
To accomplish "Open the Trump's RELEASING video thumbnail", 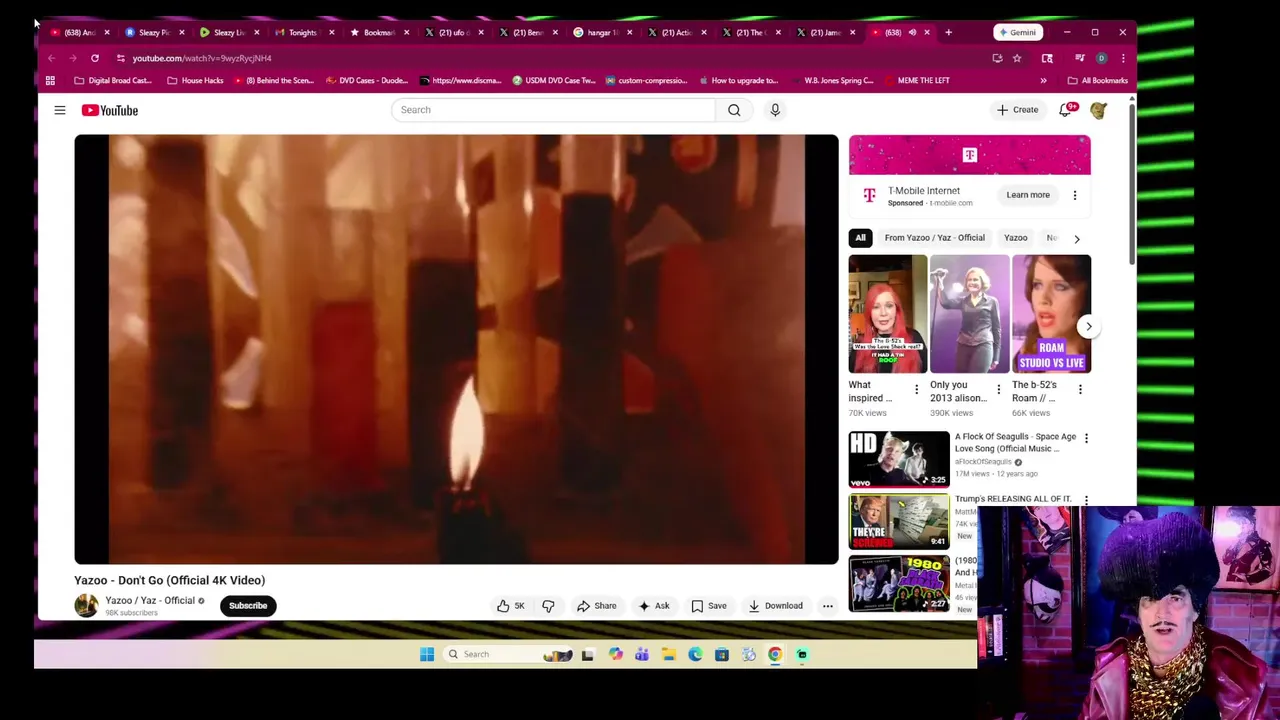I will point(899,521).
